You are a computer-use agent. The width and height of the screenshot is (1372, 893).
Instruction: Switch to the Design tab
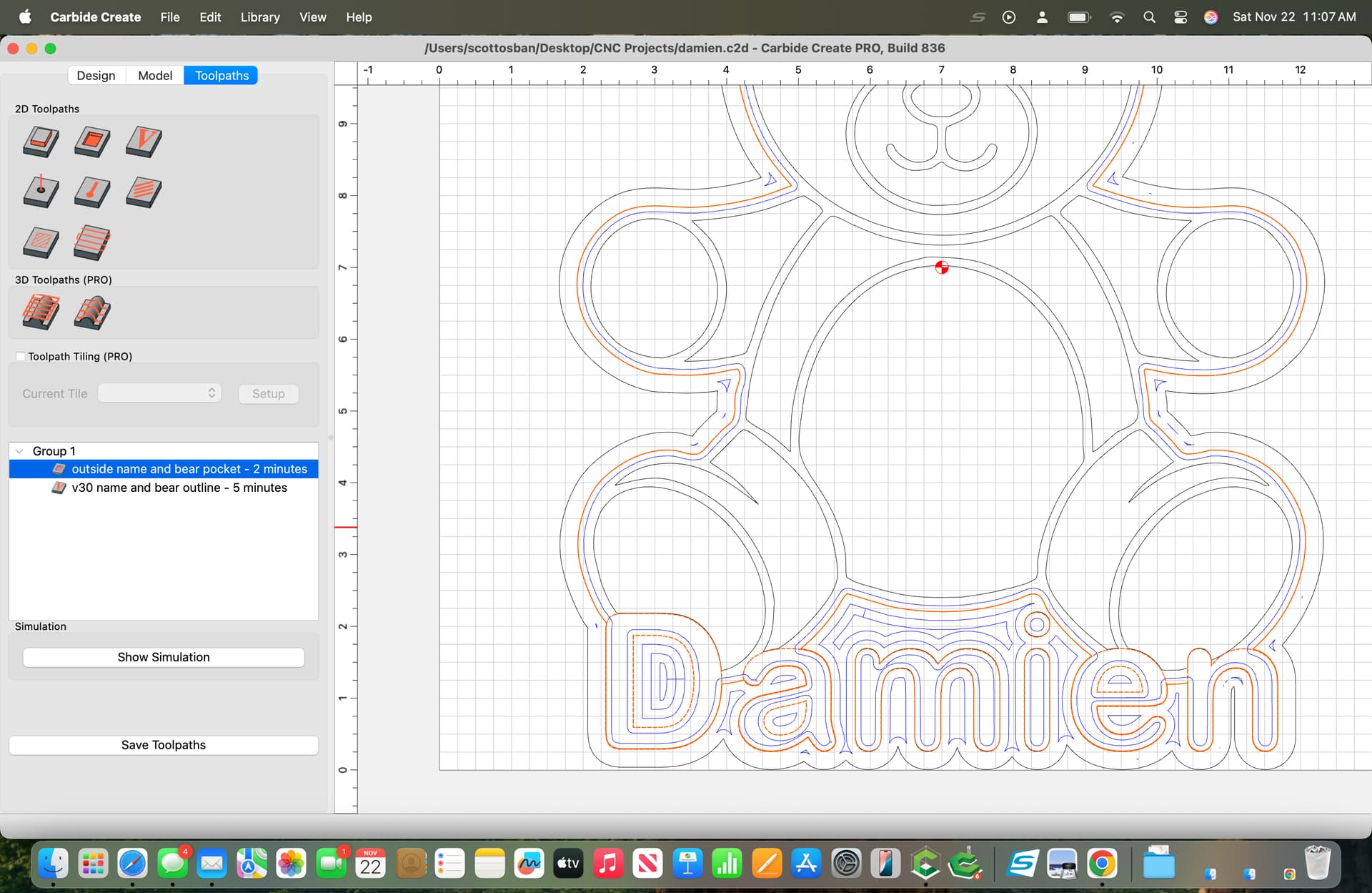[x=96, y=76]
